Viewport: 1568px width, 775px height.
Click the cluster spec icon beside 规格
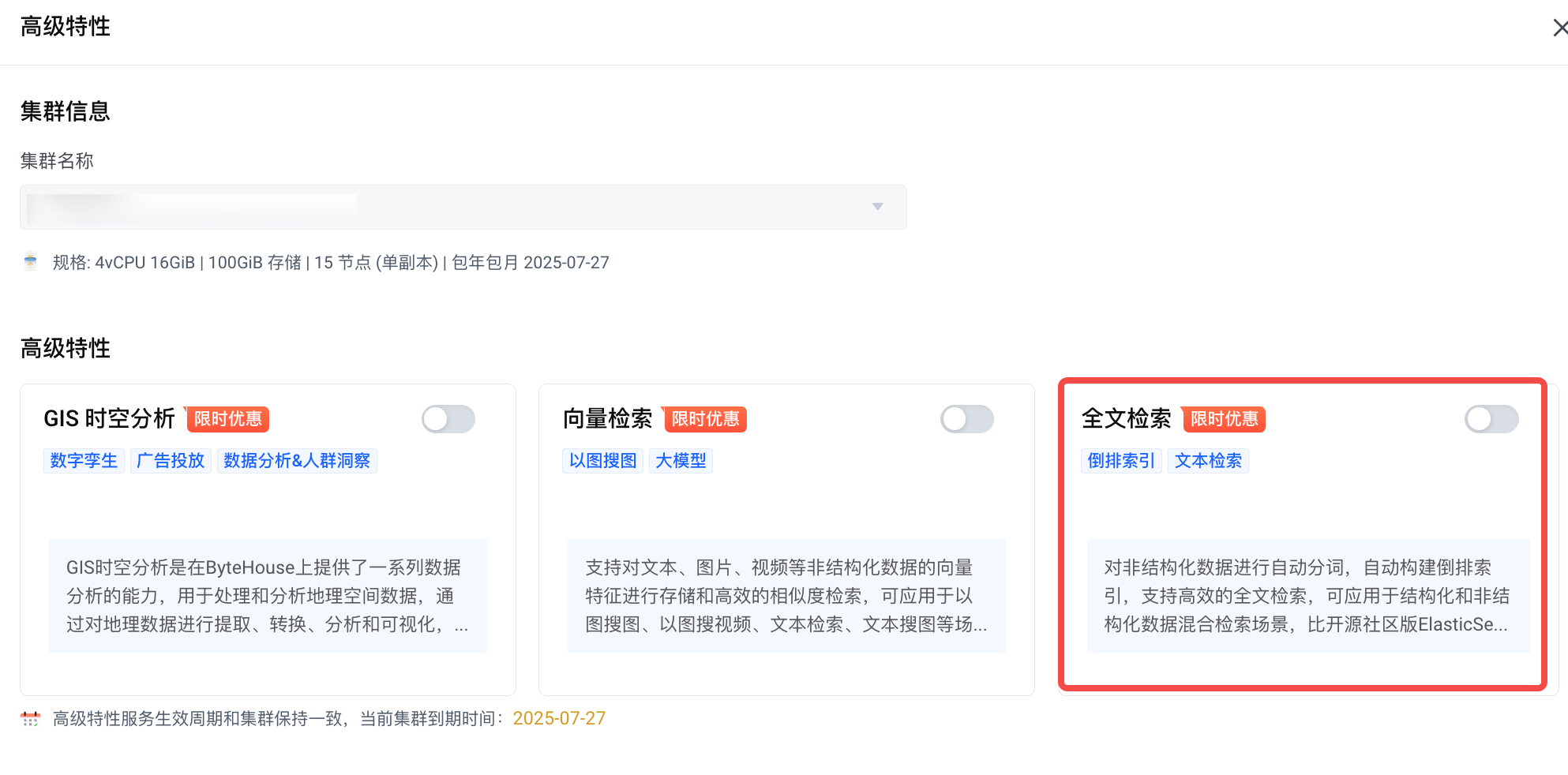coord(30,261)
